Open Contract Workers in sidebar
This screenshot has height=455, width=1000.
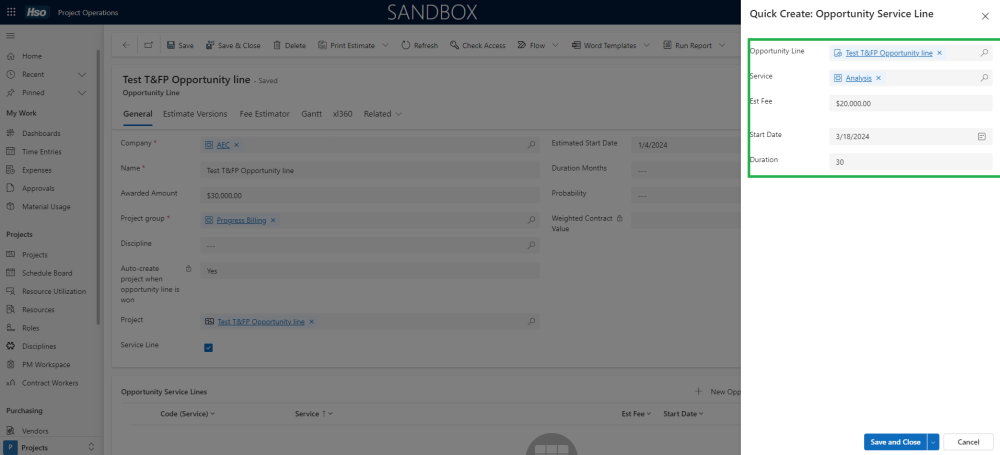click(50, 383)
